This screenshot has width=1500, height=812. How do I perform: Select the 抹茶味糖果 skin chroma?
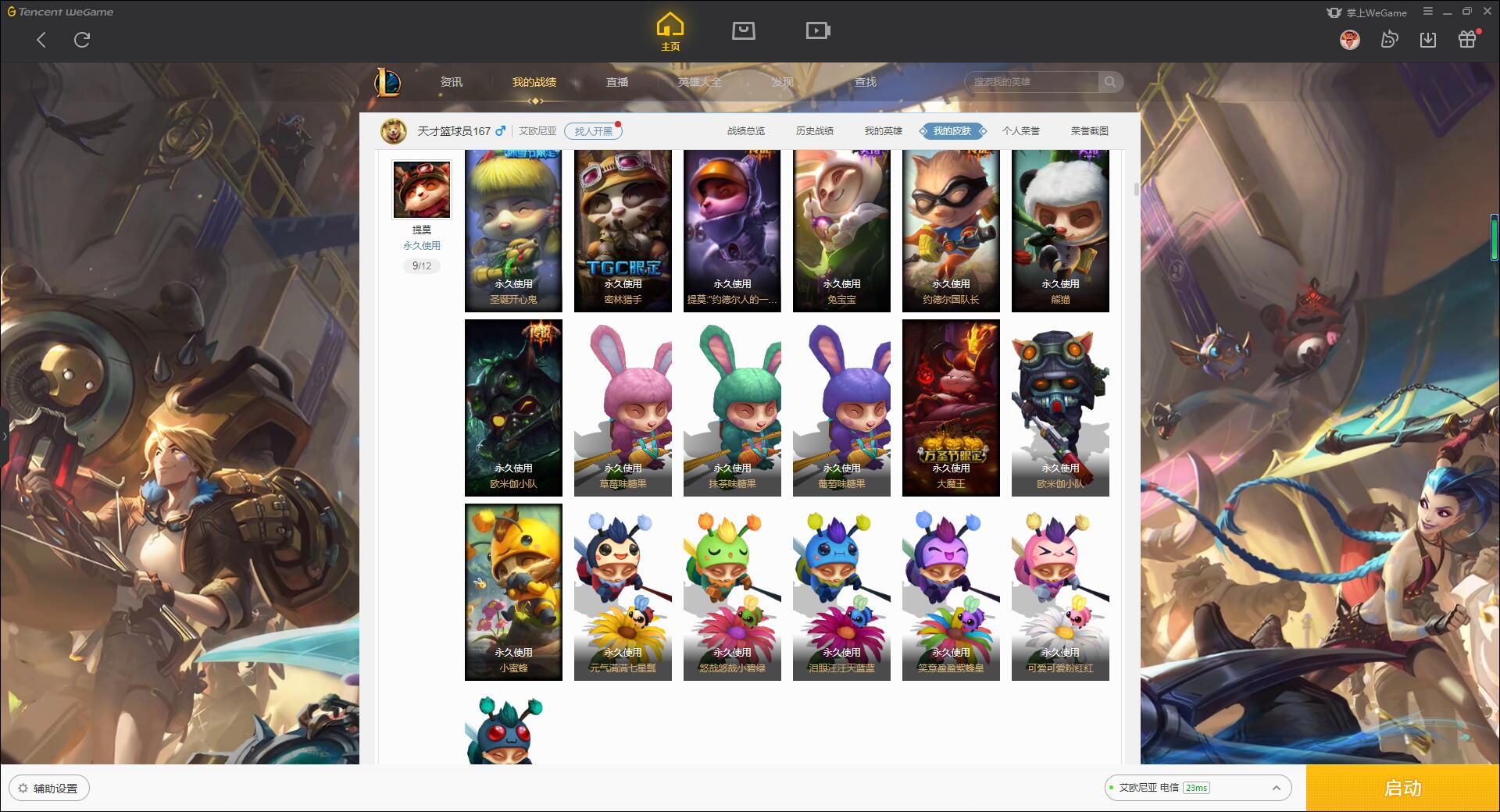(x=732, y=408)
